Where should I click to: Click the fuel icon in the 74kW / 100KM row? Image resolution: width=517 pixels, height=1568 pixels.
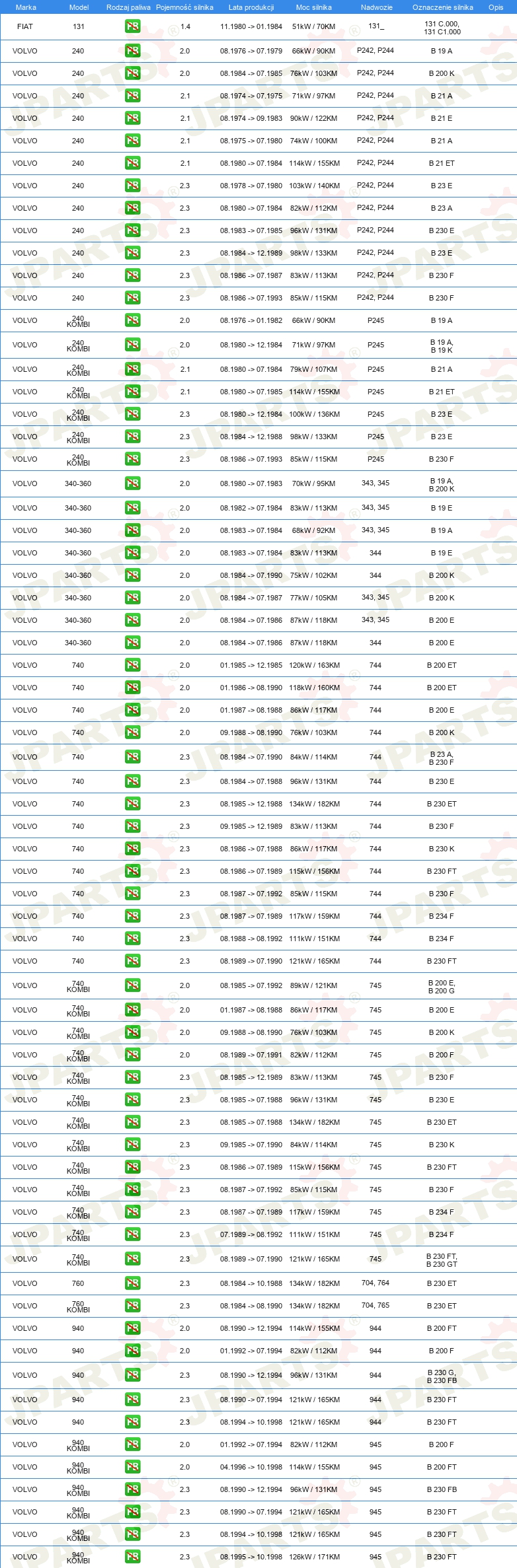[132, 141]
